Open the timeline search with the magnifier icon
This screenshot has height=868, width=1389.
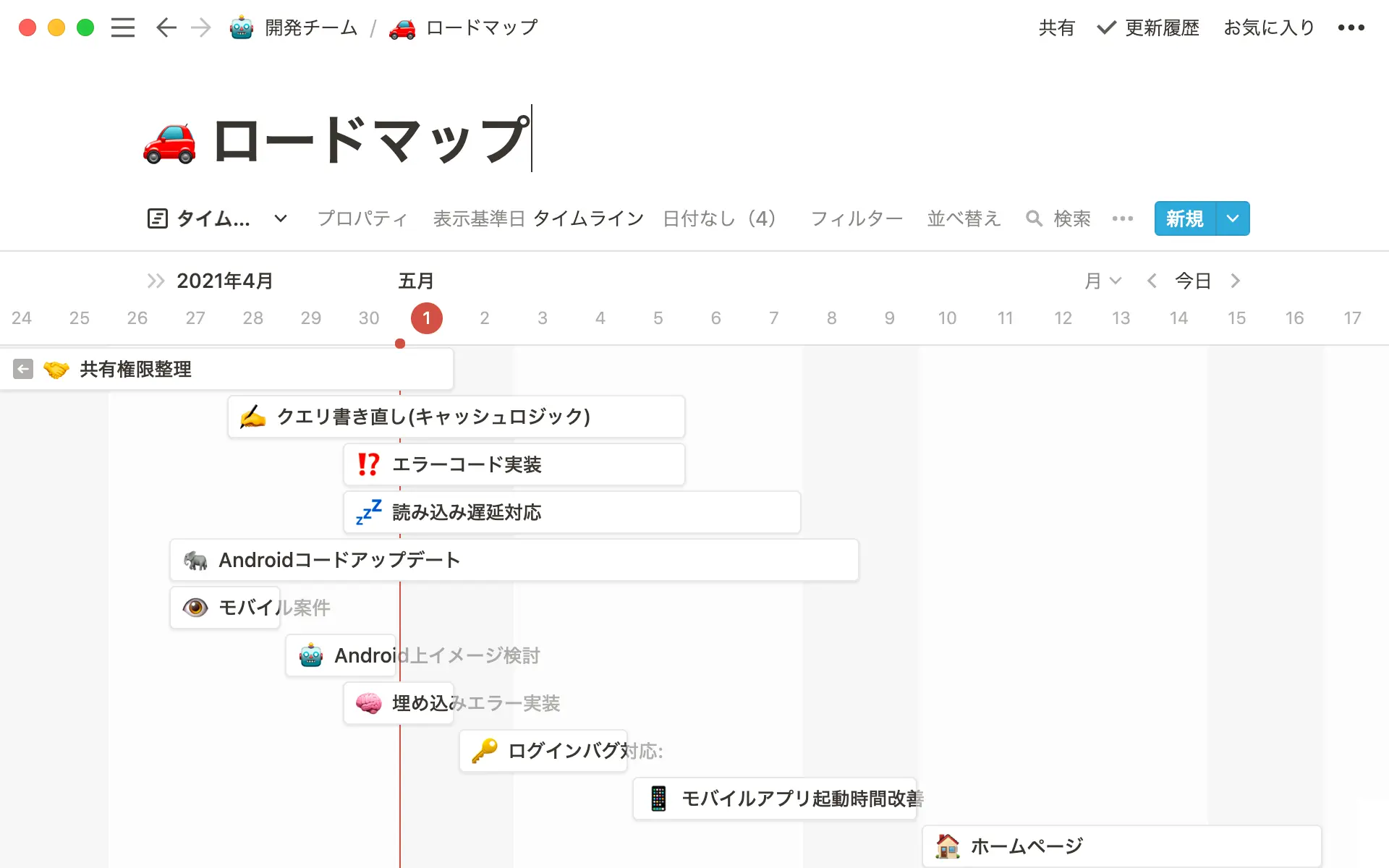tap(1034, 218)
